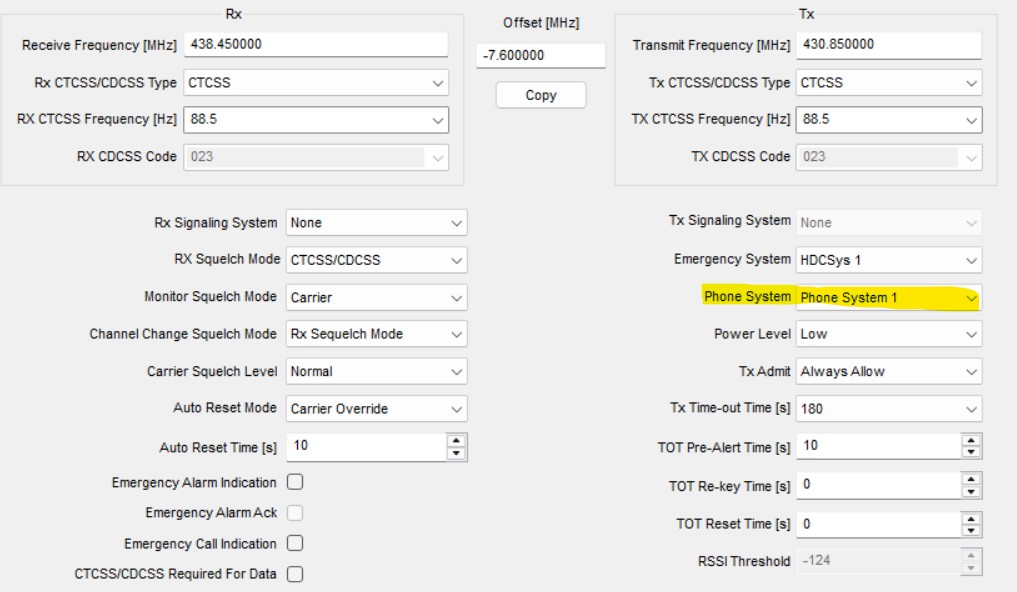Decrease TOT Pre-Alert Time with down arrow
The width and height of the screenshot is (1017, 592).
coord(971,452)
